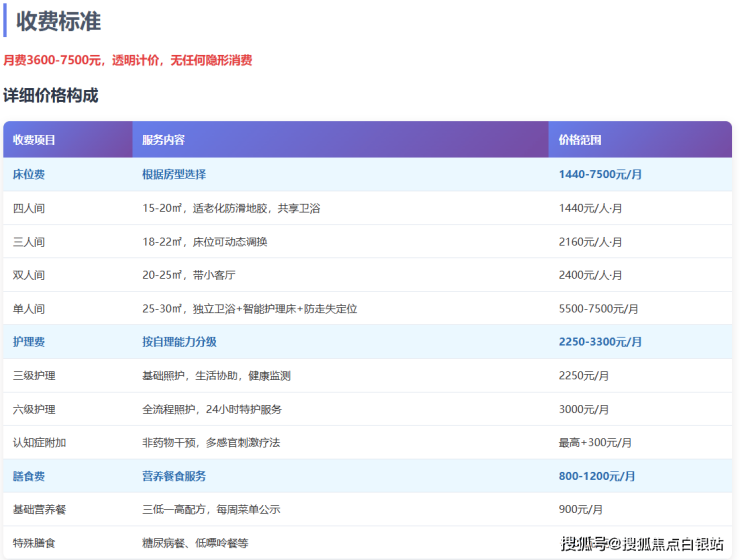Select the 四人间 row label

(x=28, y=208)
